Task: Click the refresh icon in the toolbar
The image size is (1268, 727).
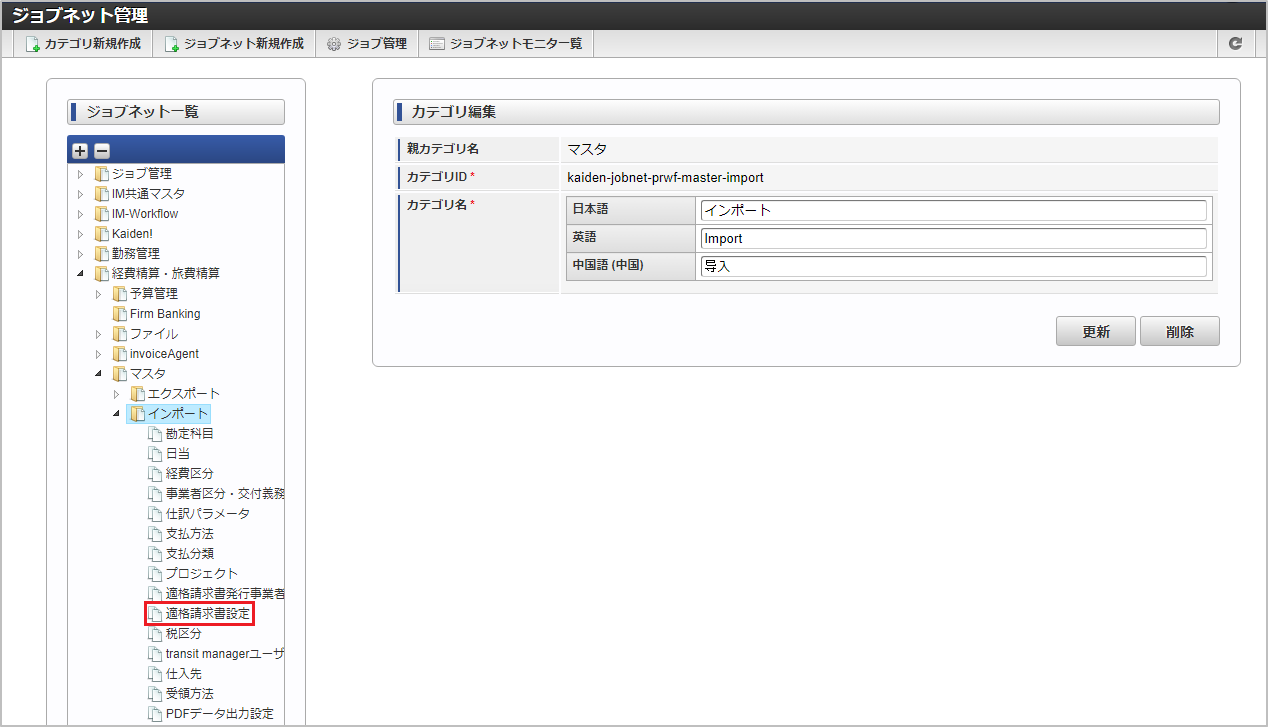Action: tap(1235, 44)
